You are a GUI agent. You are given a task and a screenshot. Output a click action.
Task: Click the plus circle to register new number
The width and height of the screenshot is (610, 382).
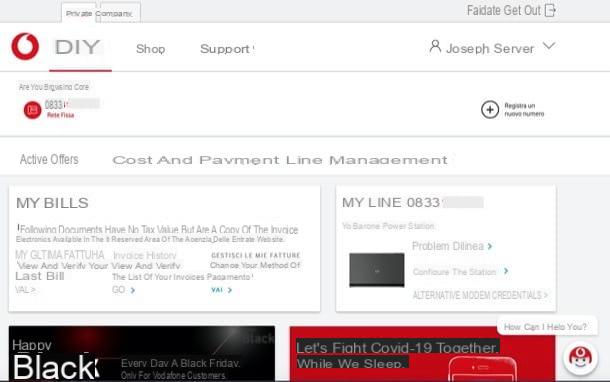(x=490, y=110)
